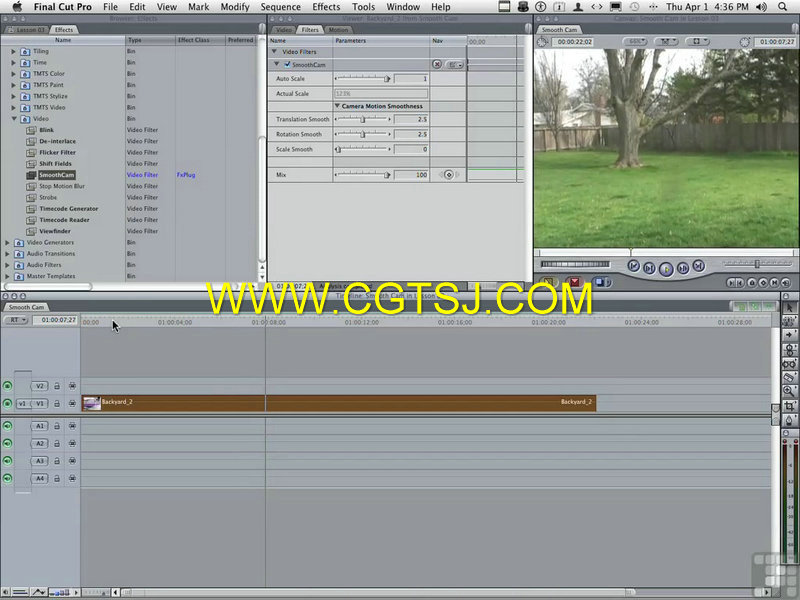Viewport: 800px width, 600px height.
Task: Open the Sequence menu
Action: [280, 7]
